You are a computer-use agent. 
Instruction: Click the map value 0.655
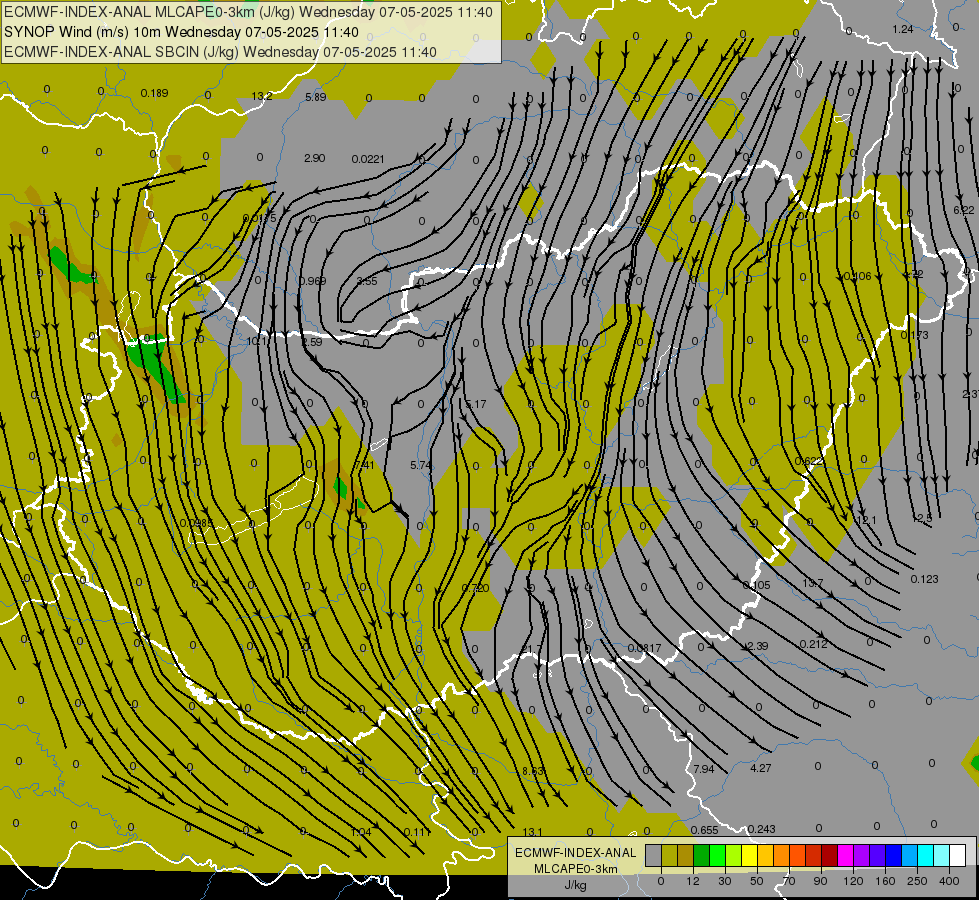click(705, 830)
